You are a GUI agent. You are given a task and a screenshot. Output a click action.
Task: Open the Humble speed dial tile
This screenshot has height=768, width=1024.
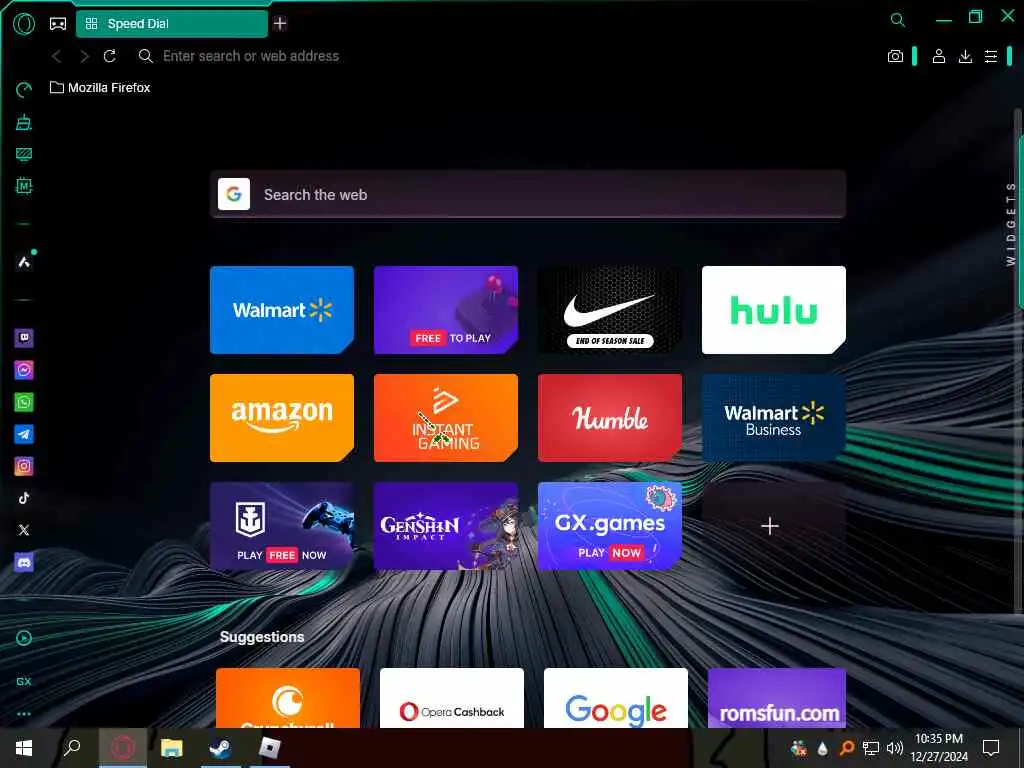[x=610, y=418]
